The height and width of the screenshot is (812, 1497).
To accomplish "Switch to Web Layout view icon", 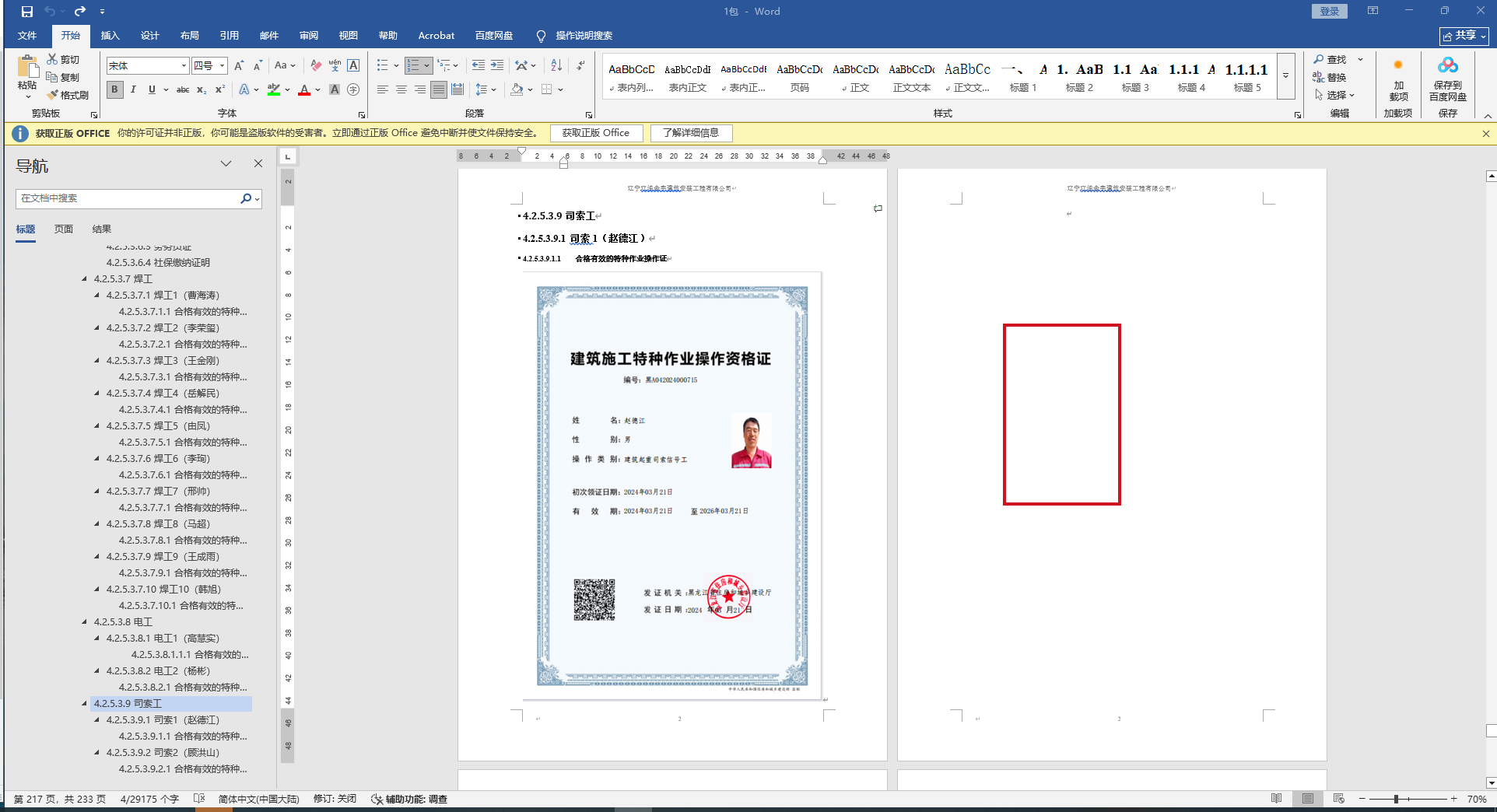I will click(1338, 799).
